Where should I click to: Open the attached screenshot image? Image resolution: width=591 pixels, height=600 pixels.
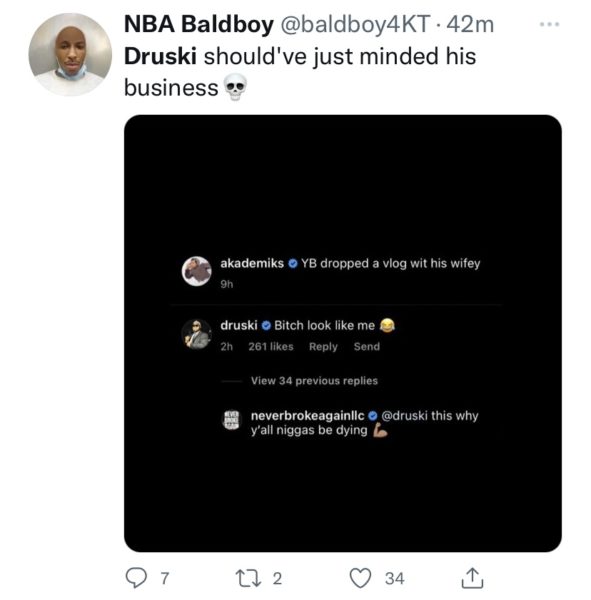coord(343,333)
